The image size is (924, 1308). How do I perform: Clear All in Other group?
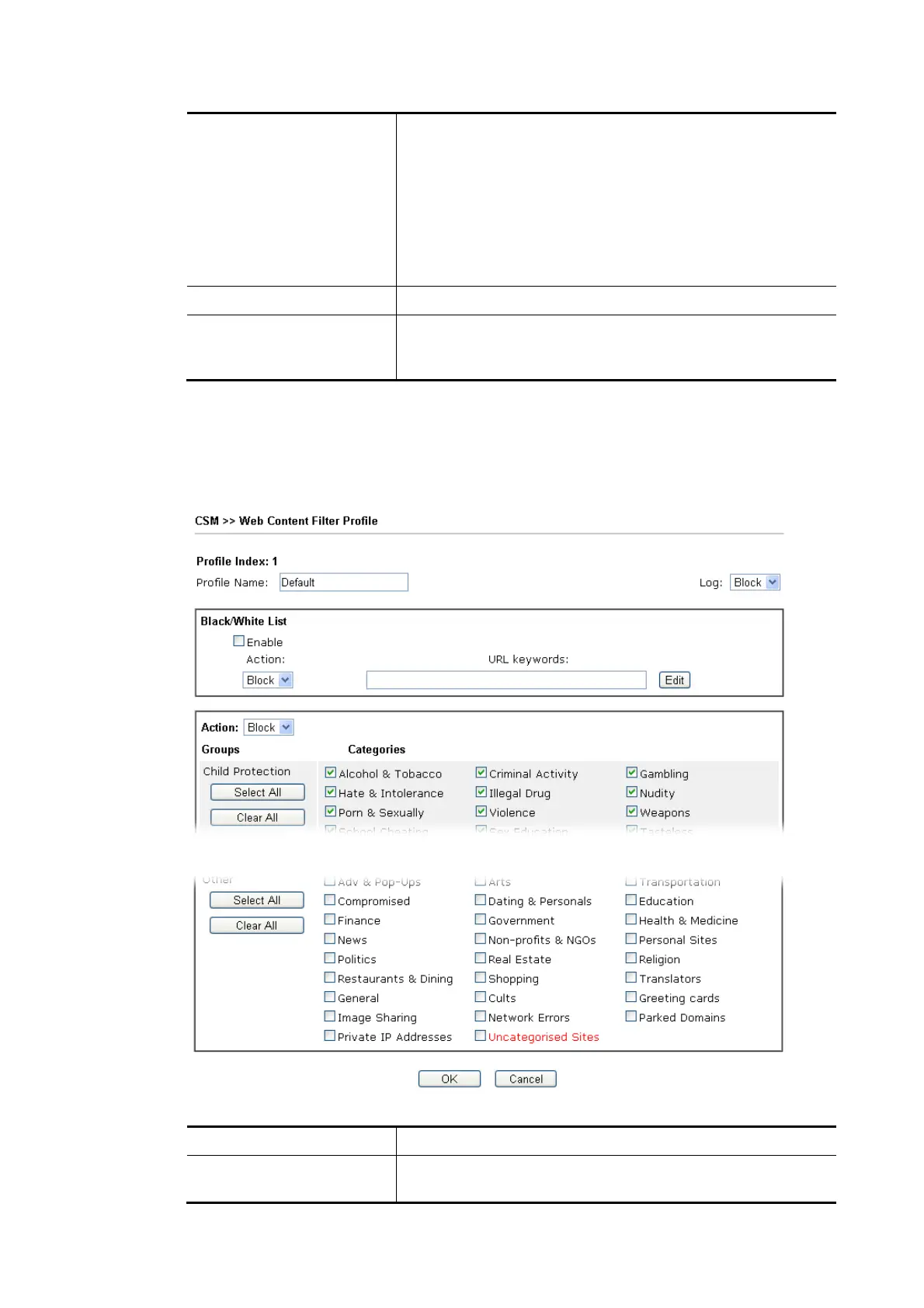(257, 926)
